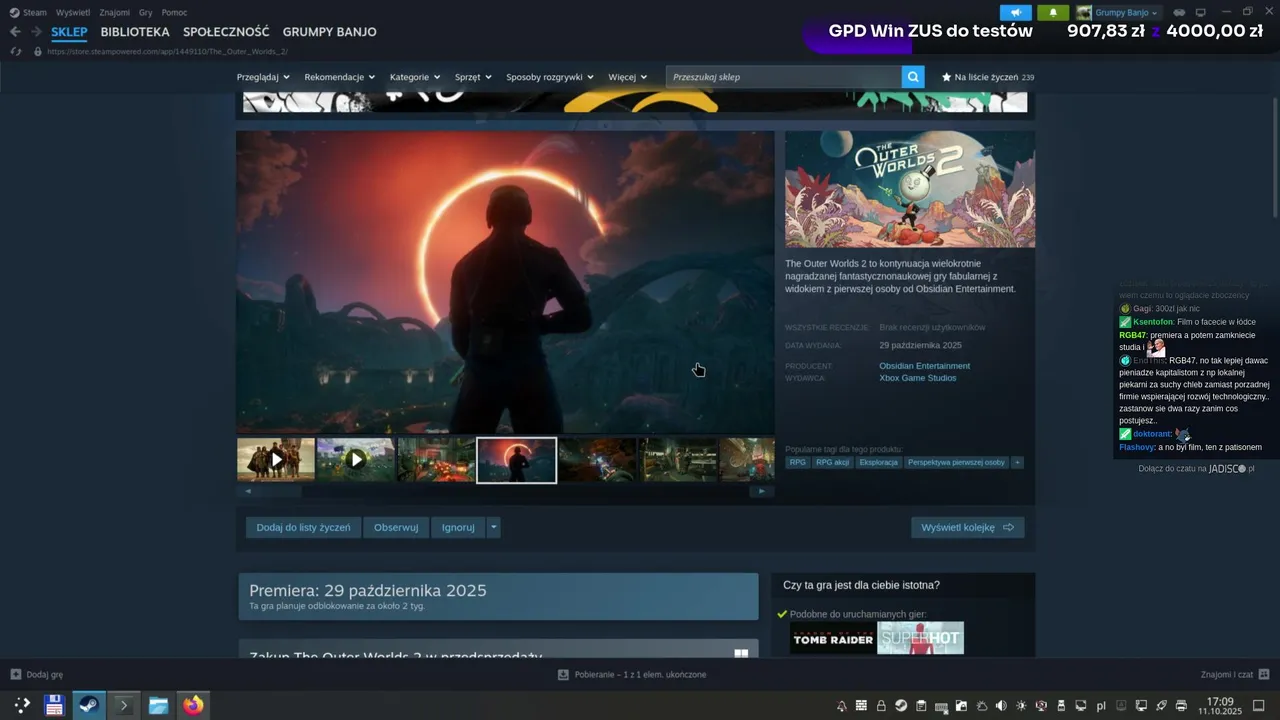
Task: Click the thumbnail strip horizontal scrollbar
Action: pyautogui.click(x=505, y=491)
